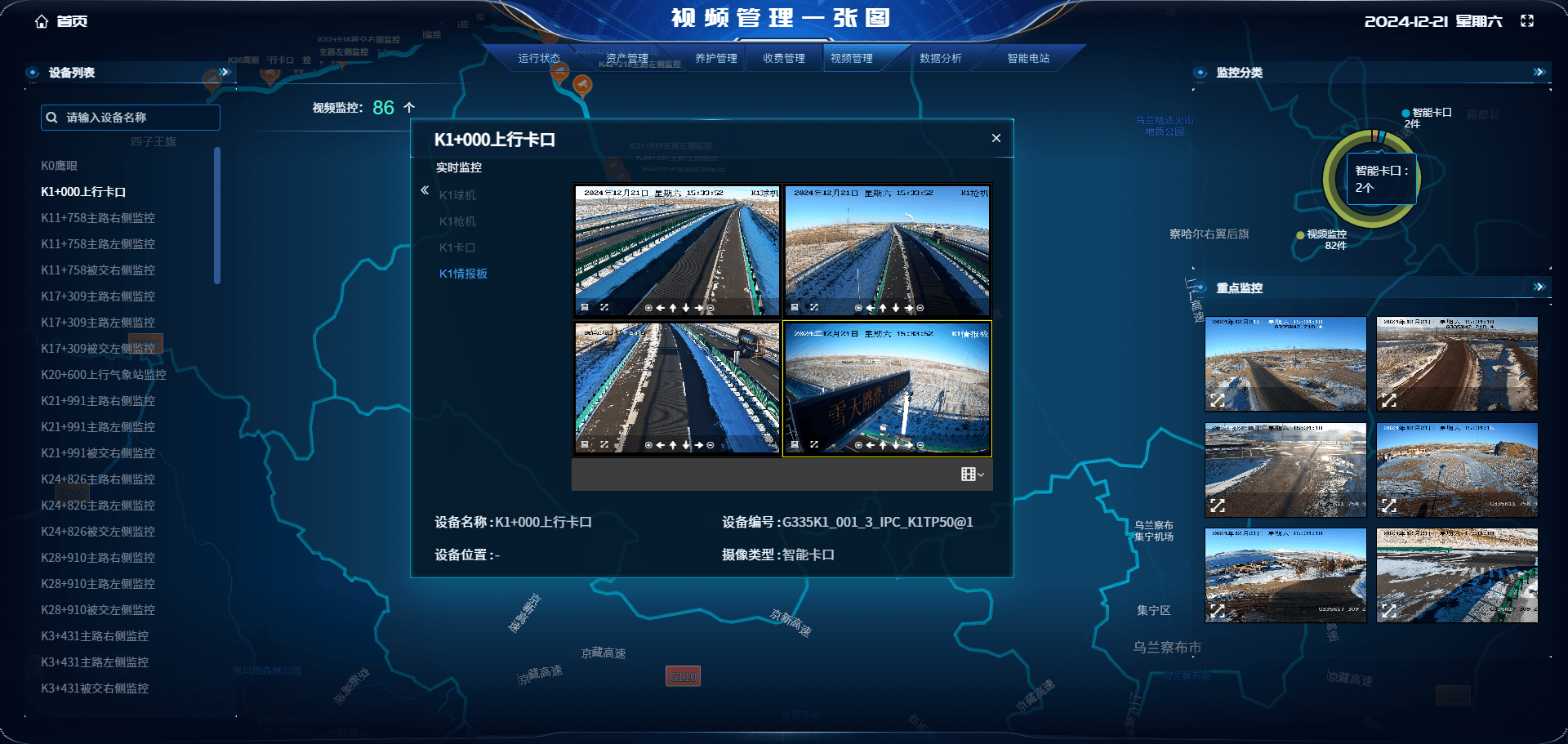
Task: Click the home icon beside 首页
Action: tap(42, 21)
